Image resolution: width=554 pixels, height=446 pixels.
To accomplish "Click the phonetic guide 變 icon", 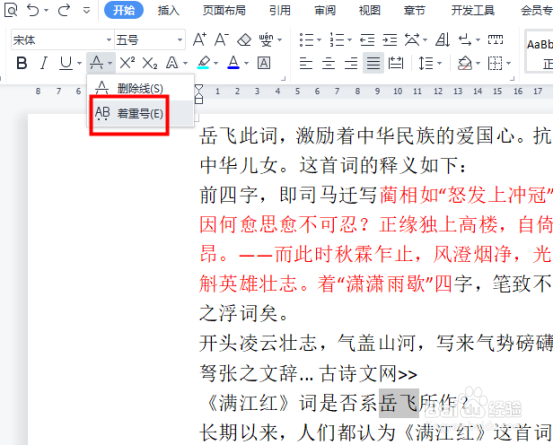I will click(x=266, y=40).
